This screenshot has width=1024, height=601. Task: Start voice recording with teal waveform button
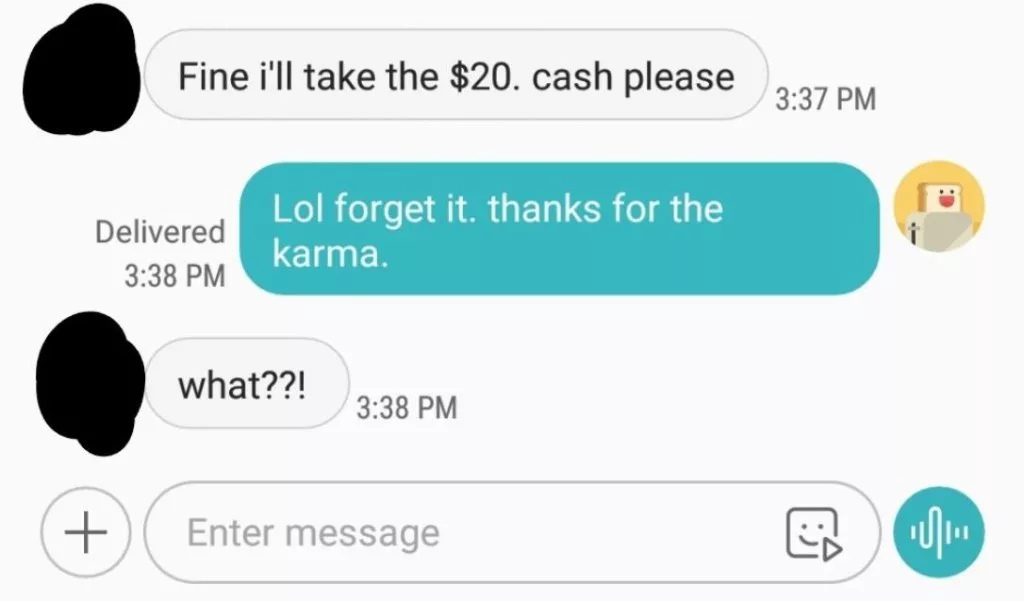point(939,532)
